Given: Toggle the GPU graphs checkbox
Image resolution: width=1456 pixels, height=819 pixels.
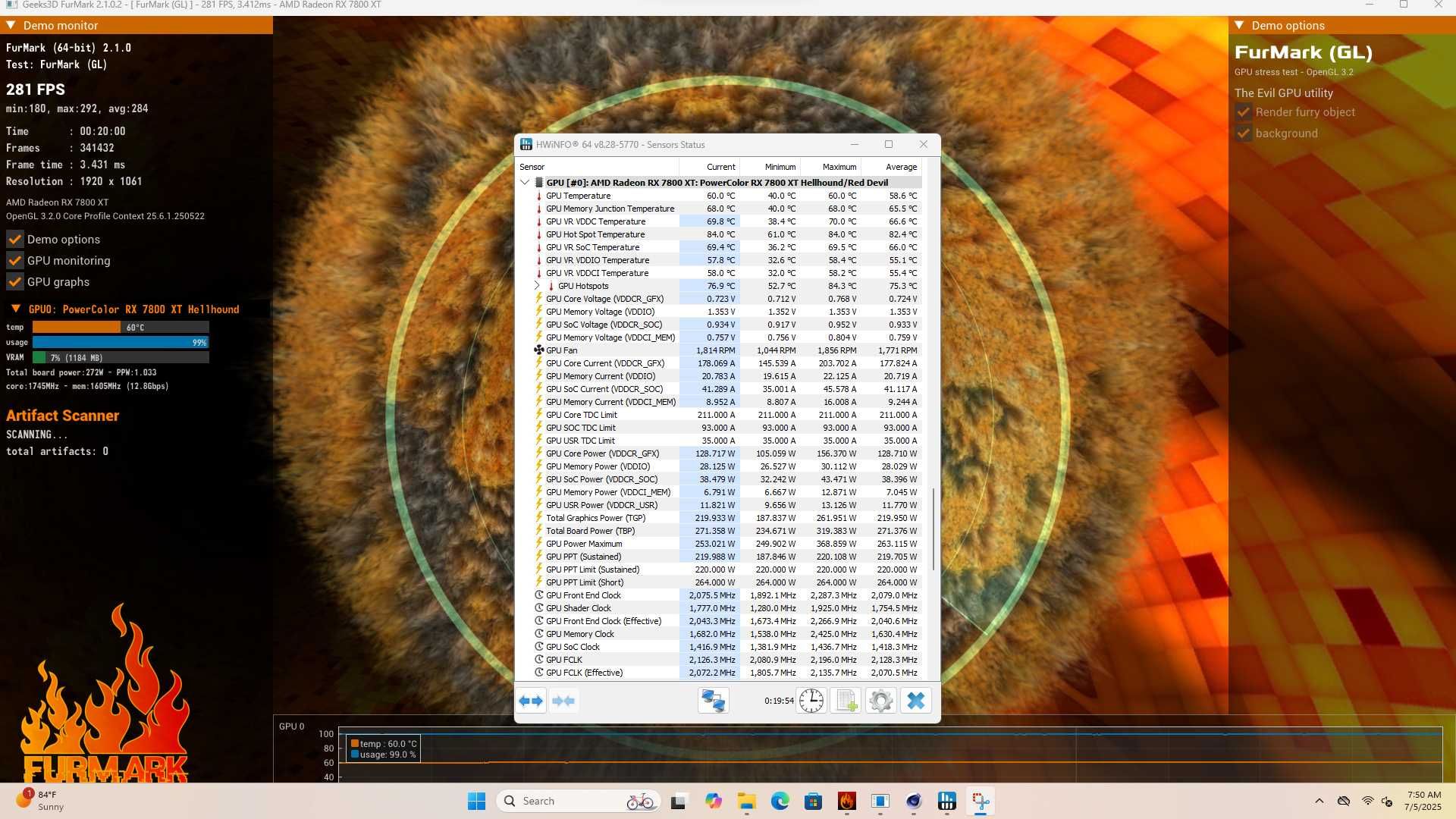Looking at the screenshot, I should (14, 282).
